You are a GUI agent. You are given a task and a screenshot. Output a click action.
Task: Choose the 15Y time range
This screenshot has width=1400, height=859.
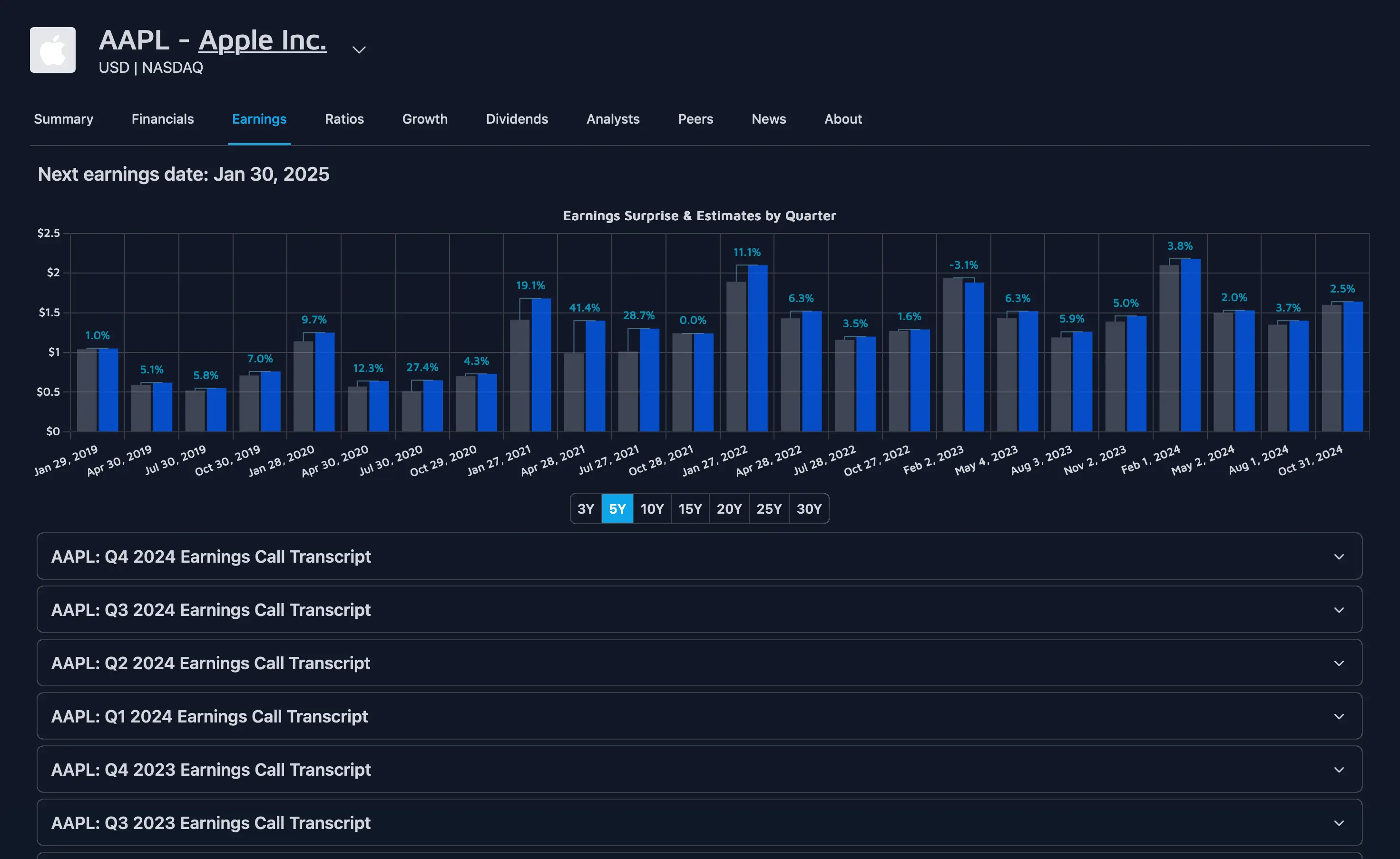[x=690, y=508]
